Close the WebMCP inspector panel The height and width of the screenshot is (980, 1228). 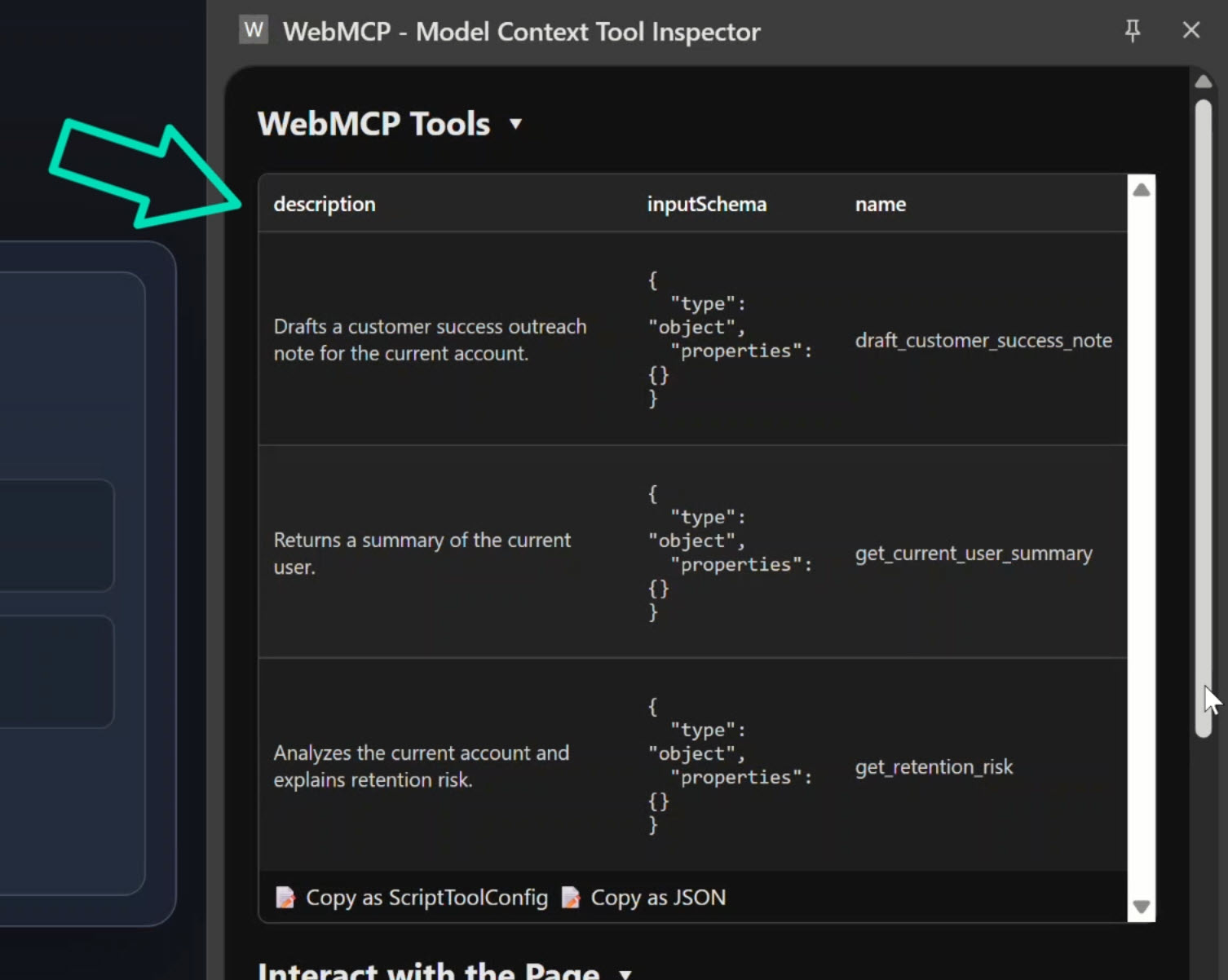(1191, 30)
